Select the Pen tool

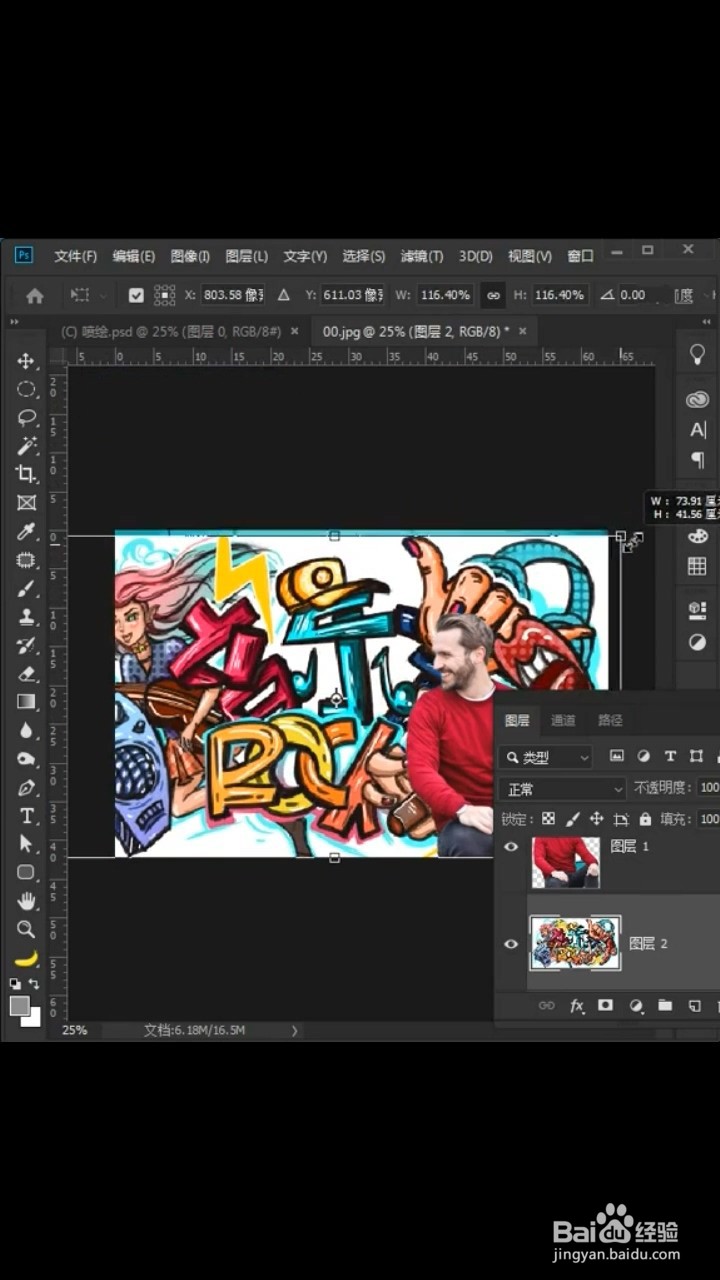point(26,787)
